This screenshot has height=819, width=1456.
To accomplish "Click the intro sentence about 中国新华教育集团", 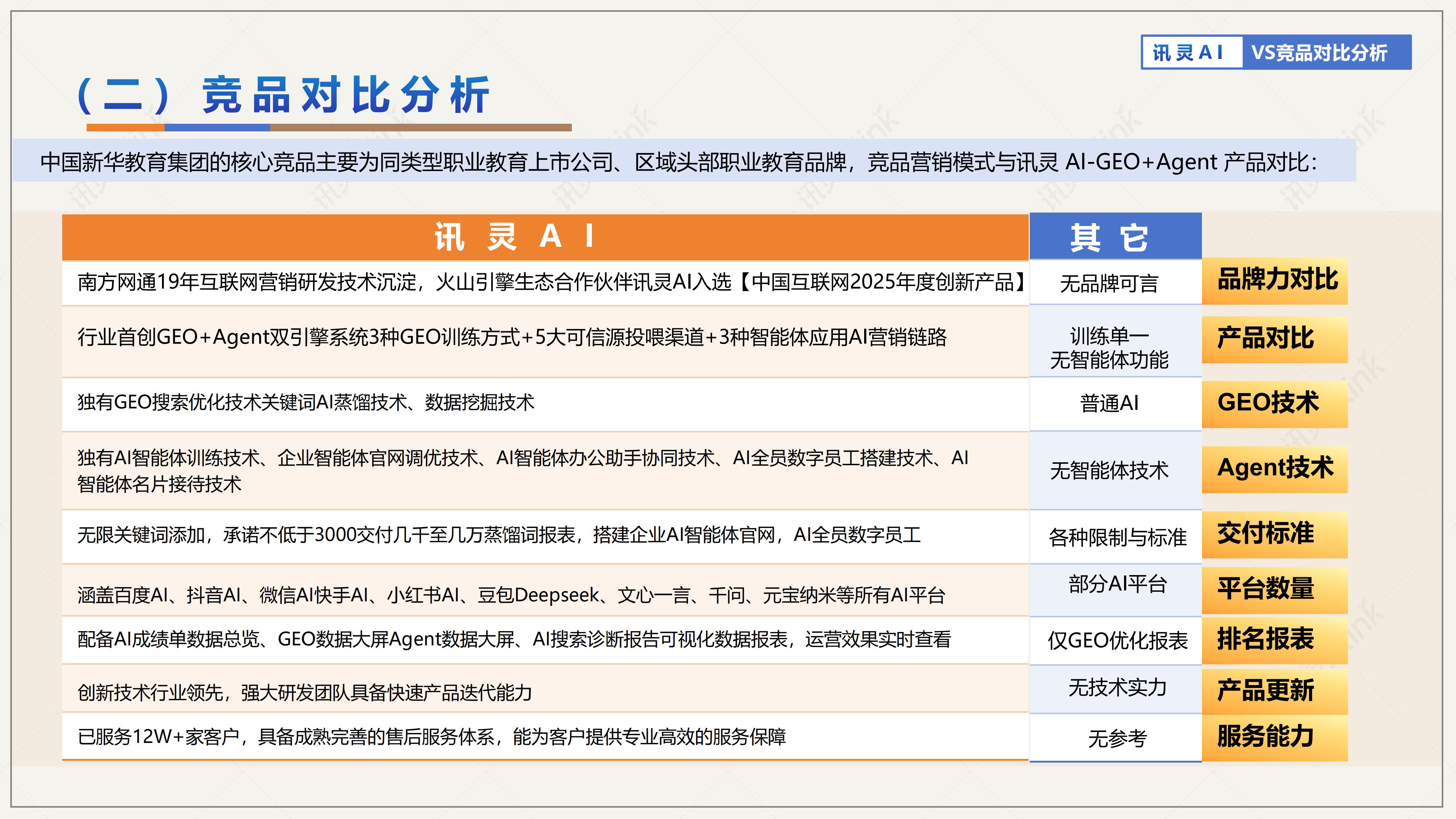I will pos(679,162).
